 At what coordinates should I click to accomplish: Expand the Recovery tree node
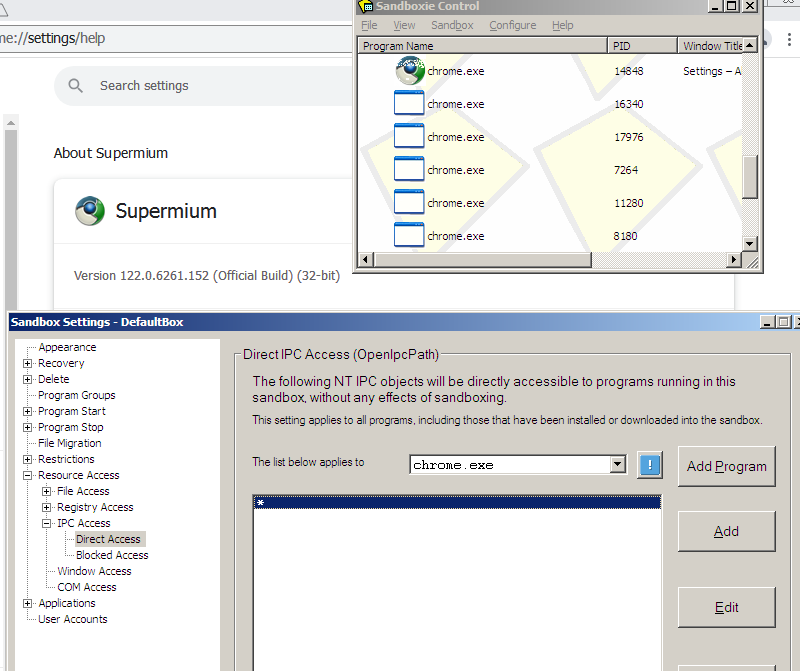coord(28,363)
